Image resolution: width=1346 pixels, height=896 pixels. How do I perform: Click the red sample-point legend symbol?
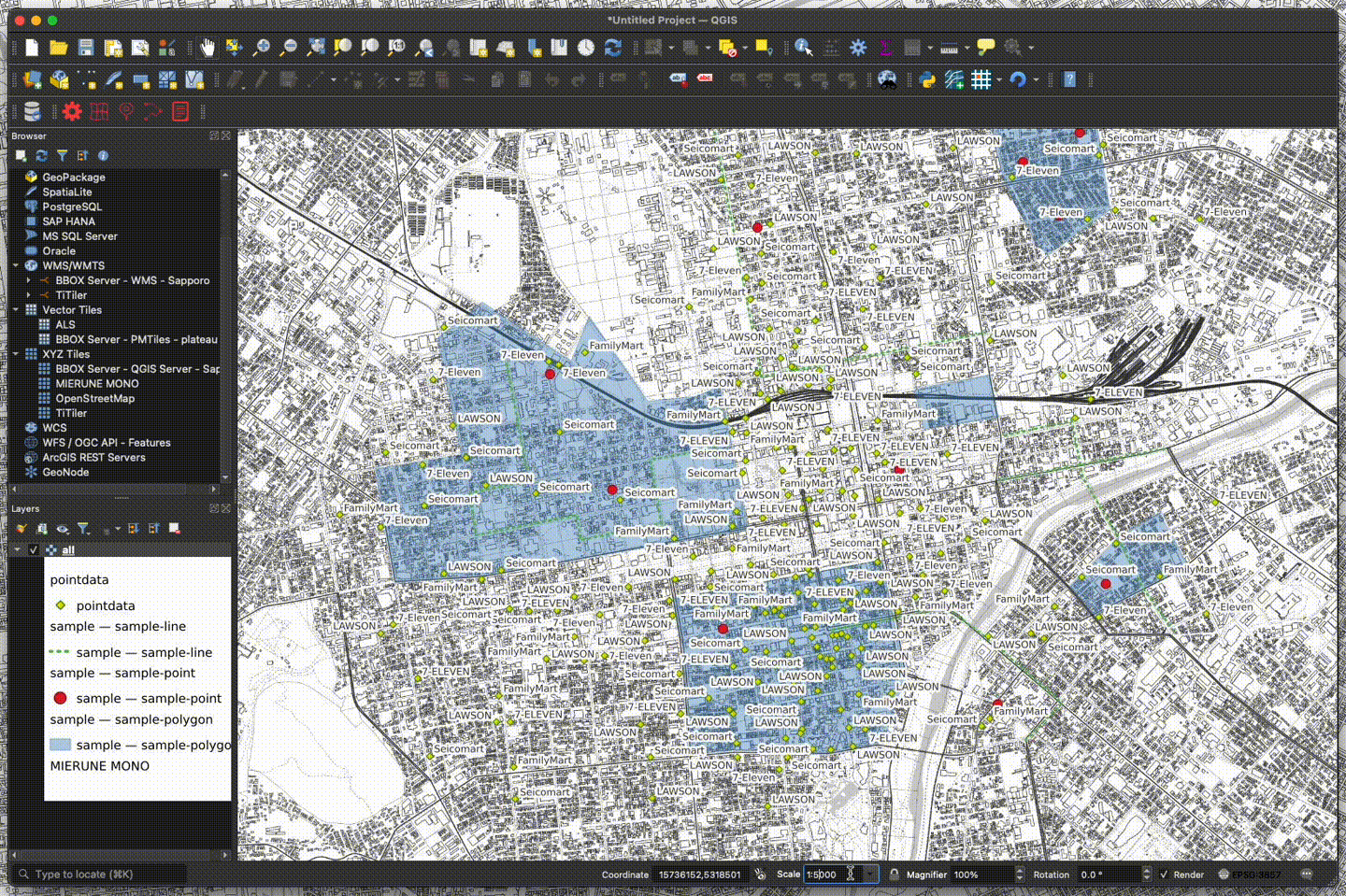pos(60,698)
